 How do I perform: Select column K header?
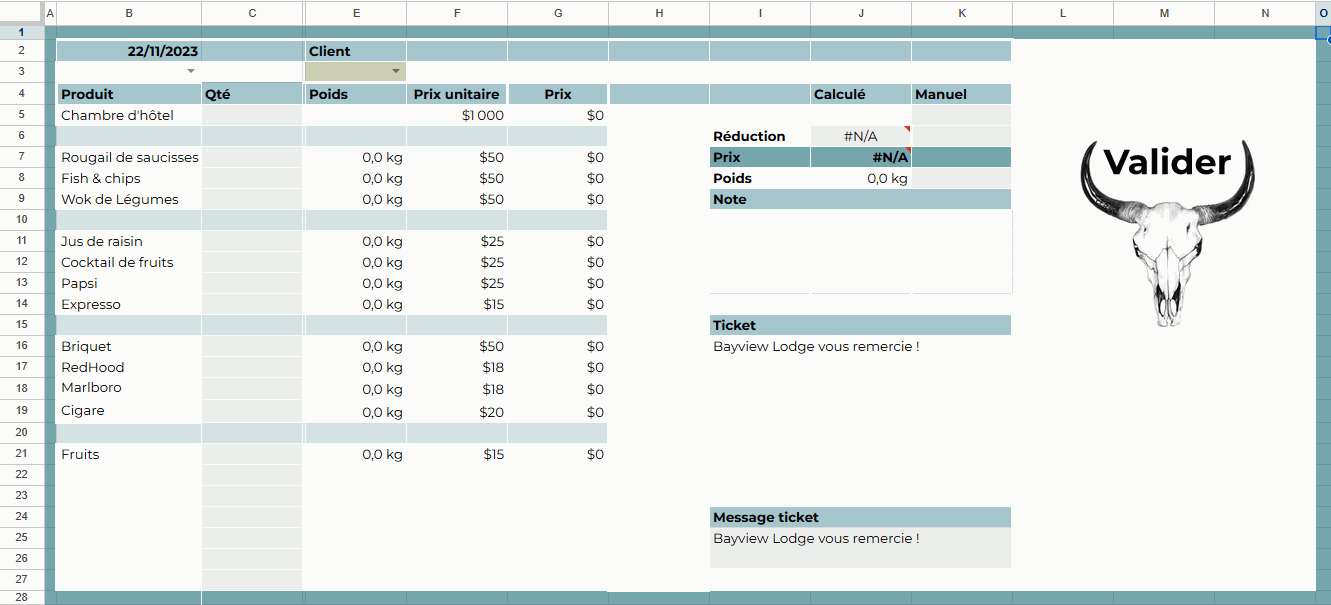[961, 13]
